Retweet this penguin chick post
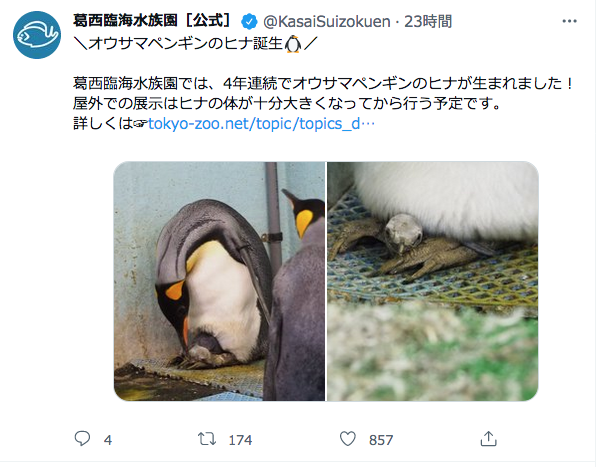598x467 pixels. click(x=207, y=439)
